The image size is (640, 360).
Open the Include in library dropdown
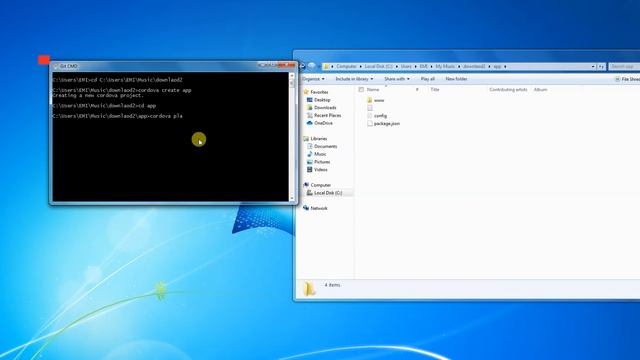point(354,79)
